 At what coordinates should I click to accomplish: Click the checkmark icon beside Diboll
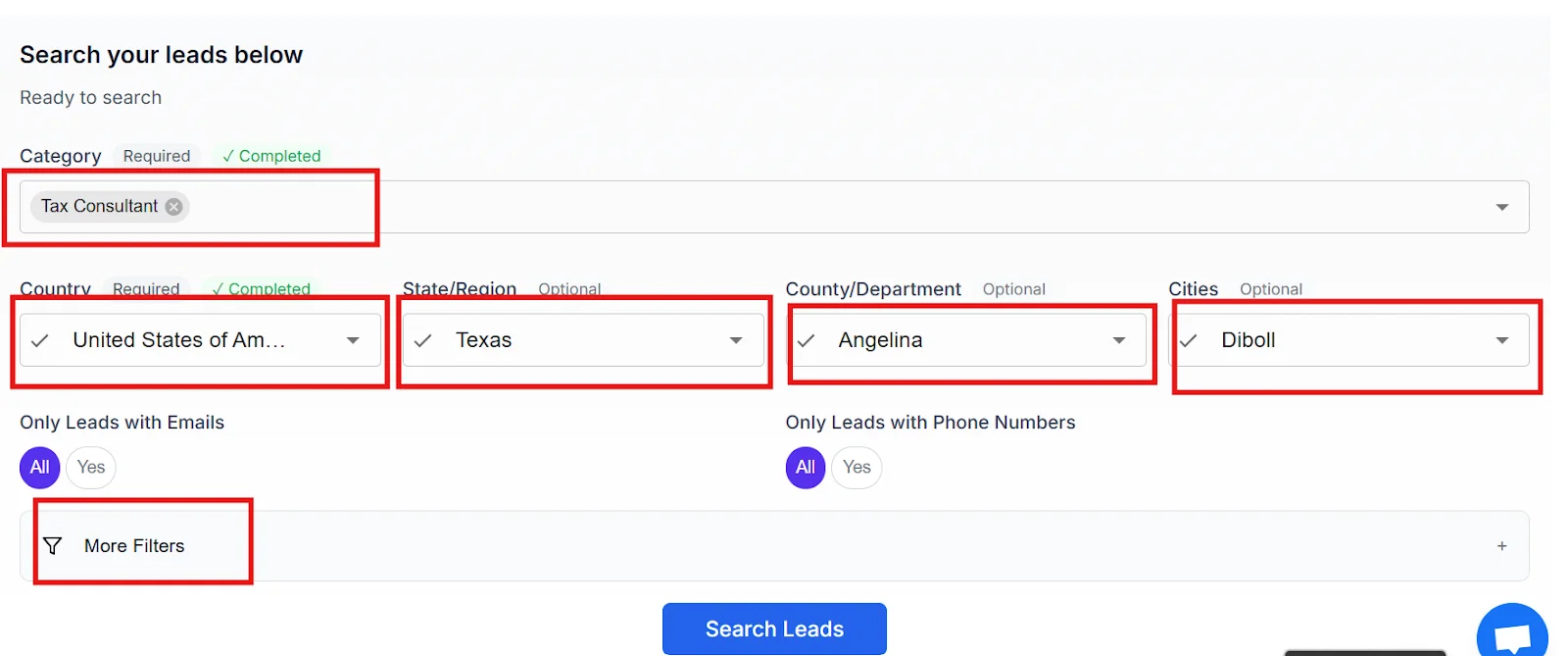pyautogui.click(x=1189, y=340)
